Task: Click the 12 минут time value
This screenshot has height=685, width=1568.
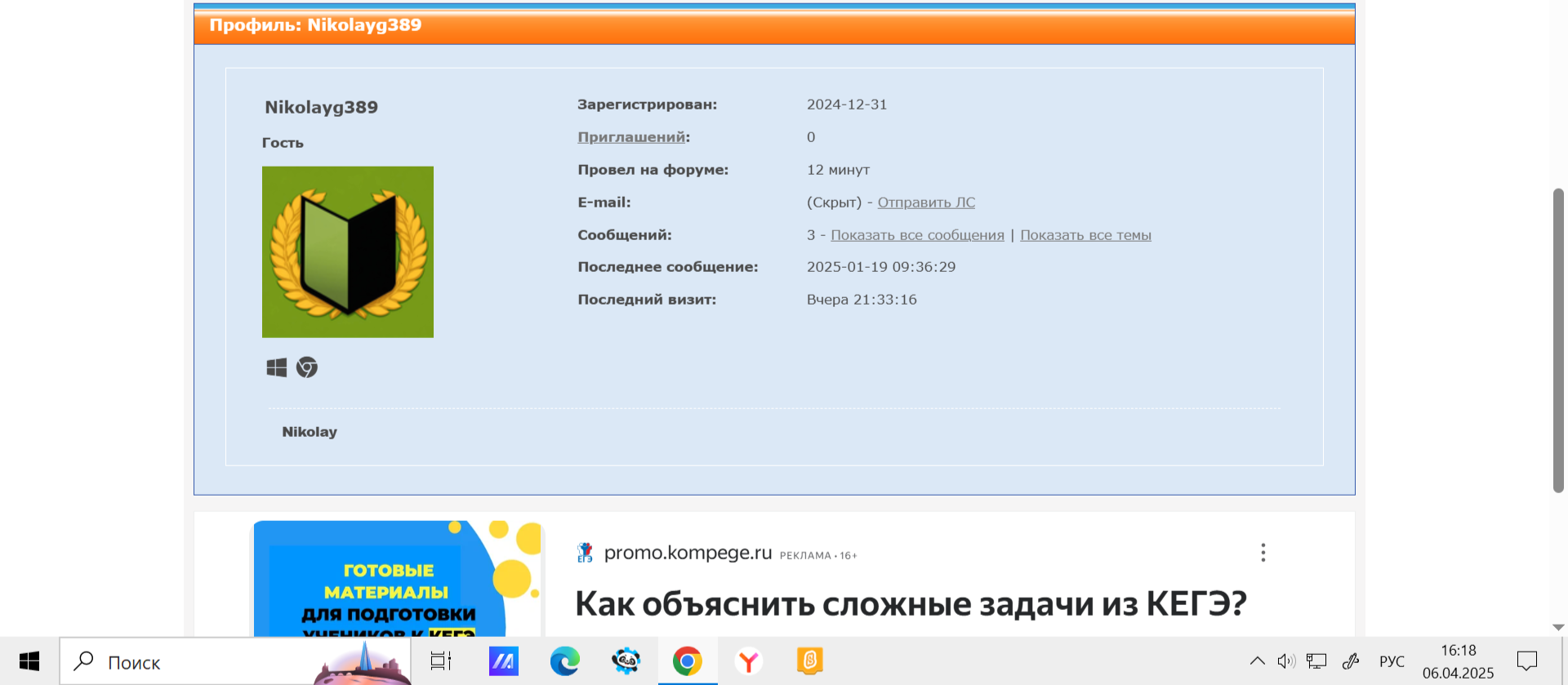Action: point(838,170)
